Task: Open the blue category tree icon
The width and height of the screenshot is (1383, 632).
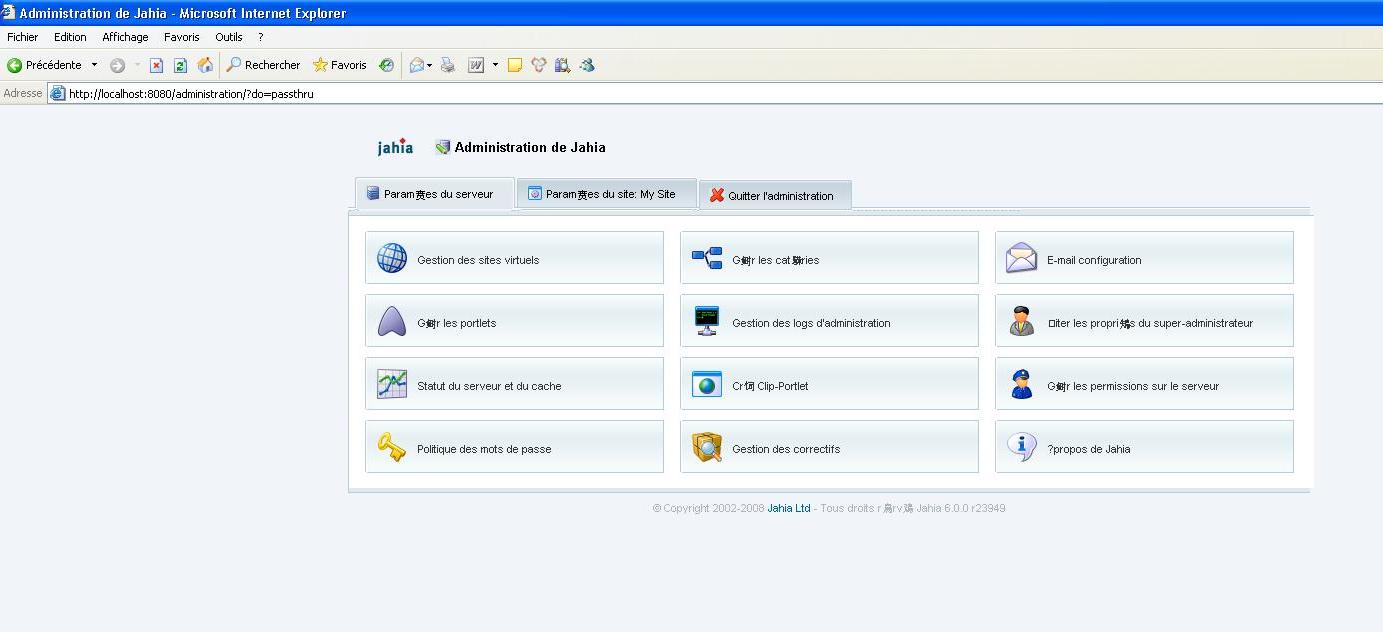Action: (706, 258)
